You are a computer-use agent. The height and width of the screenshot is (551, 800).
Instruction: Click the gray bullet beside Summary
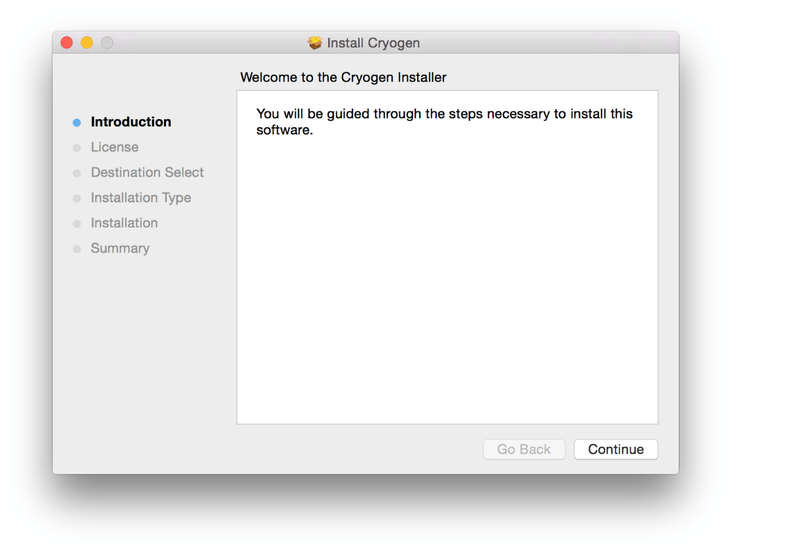tap(77, 249)
